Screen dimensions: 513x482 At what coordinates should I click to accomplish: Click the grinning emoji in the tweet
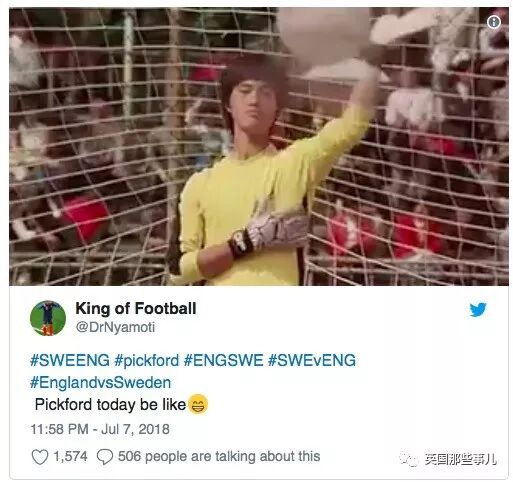198,404
